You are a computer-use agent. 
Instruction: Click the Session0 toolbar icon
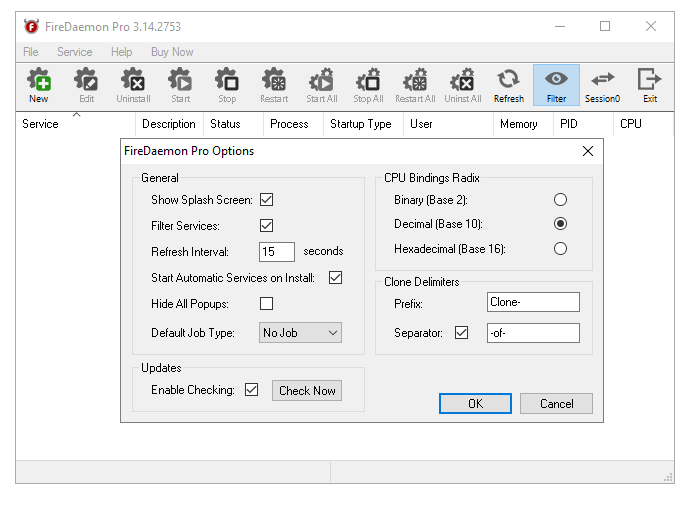(x=602, y=85)
